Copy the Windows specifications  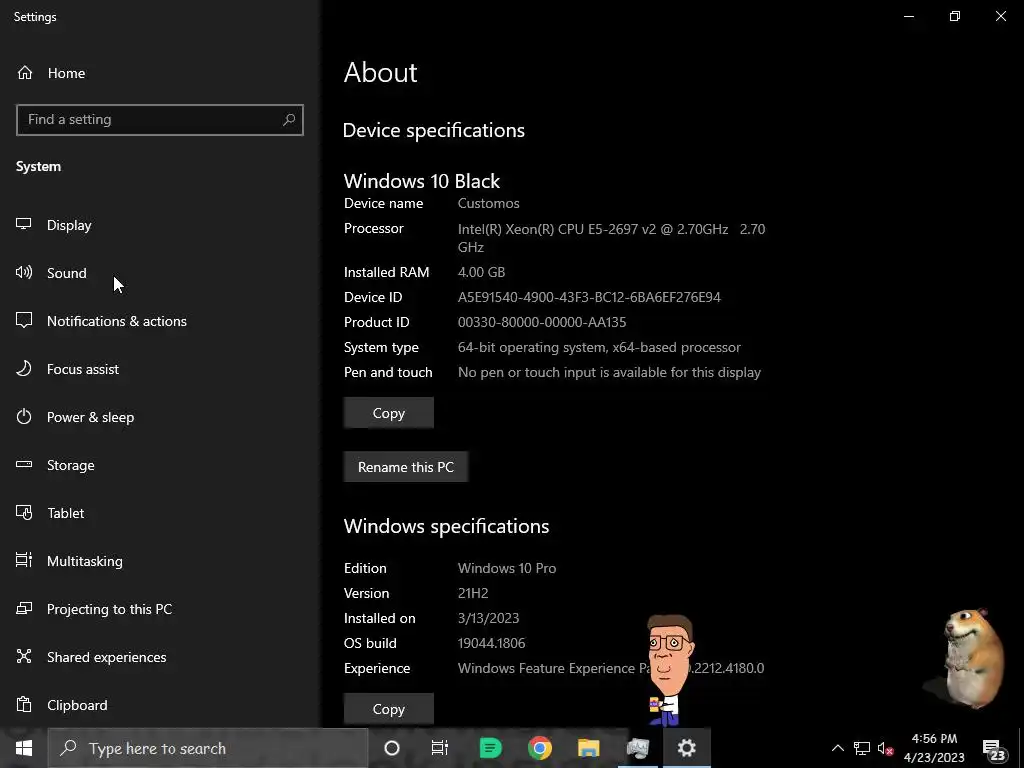tap(389, 709)
